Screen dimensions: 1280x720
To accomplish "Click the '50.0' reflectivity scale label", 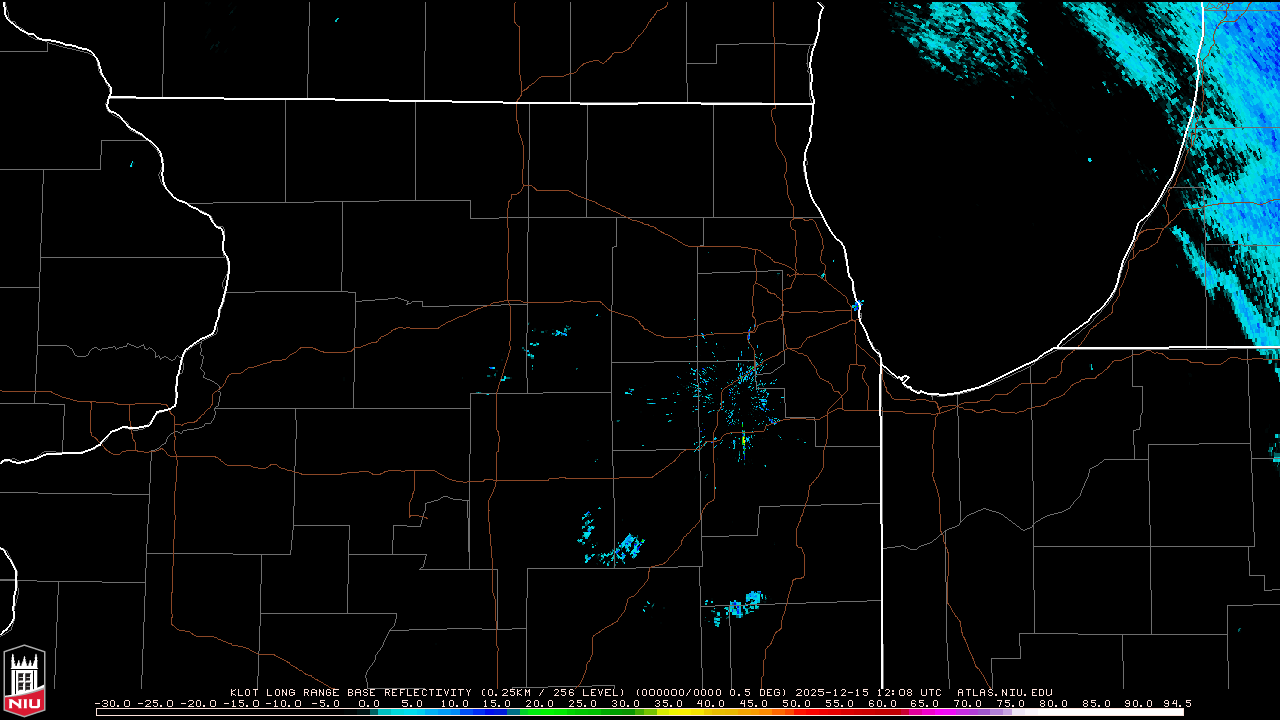I will click(798, 704).
